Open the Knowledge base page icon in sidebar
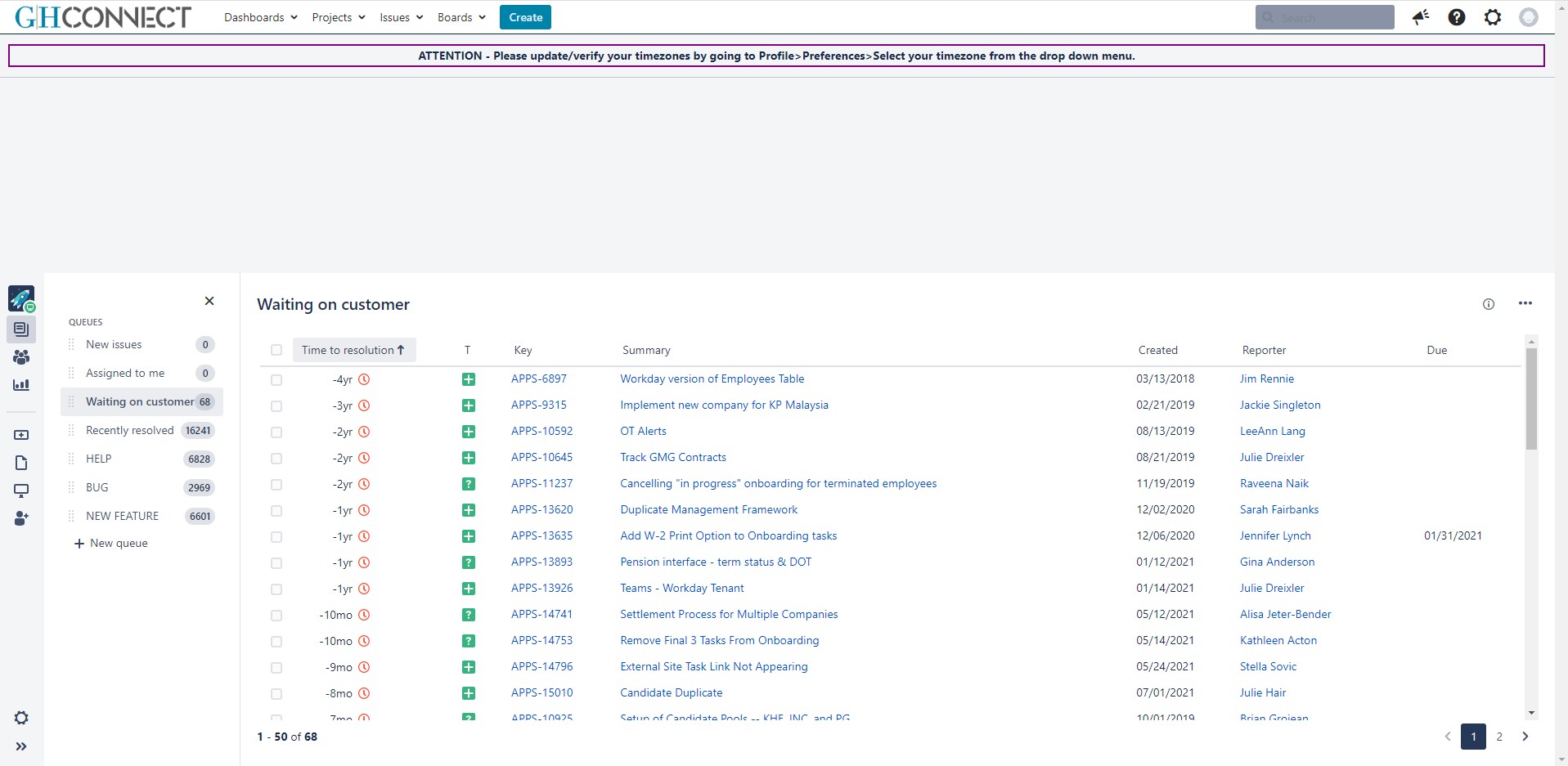 coord(21,464)
